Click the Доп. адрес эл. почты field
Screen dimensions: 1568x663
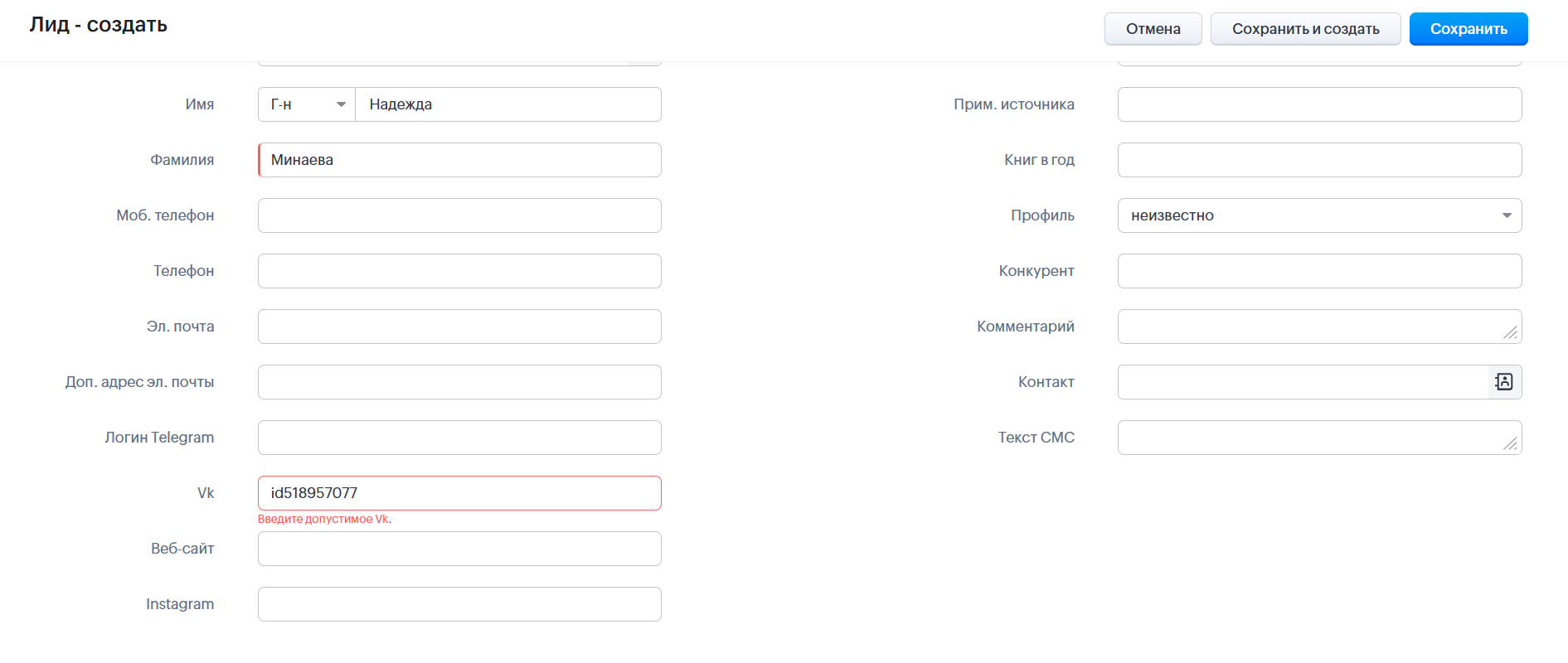click(x=459, y=382)
